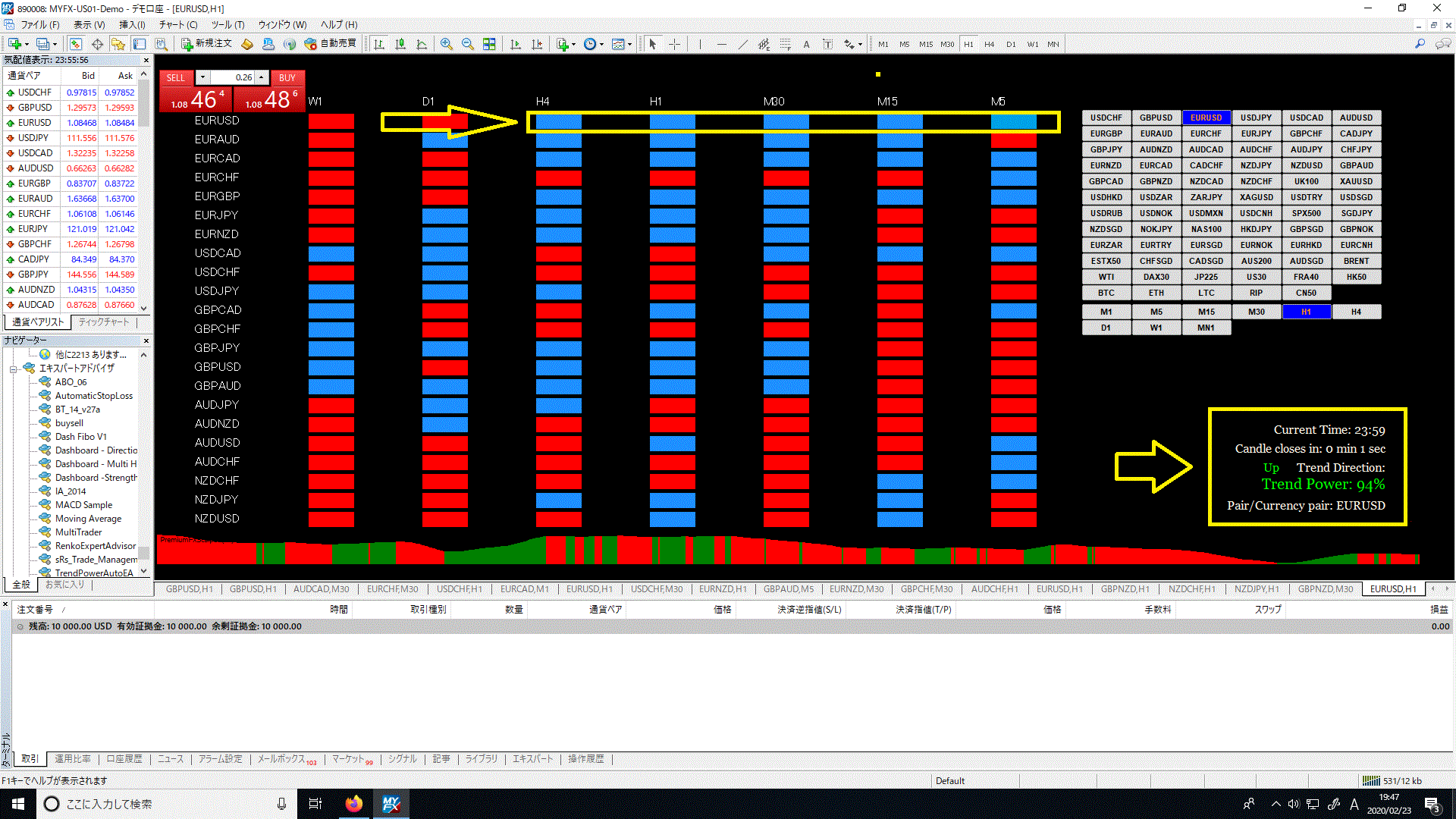Select the MACD Sample expert advisor
This screenshot has width=1456, height=819.
click(83, 505)
